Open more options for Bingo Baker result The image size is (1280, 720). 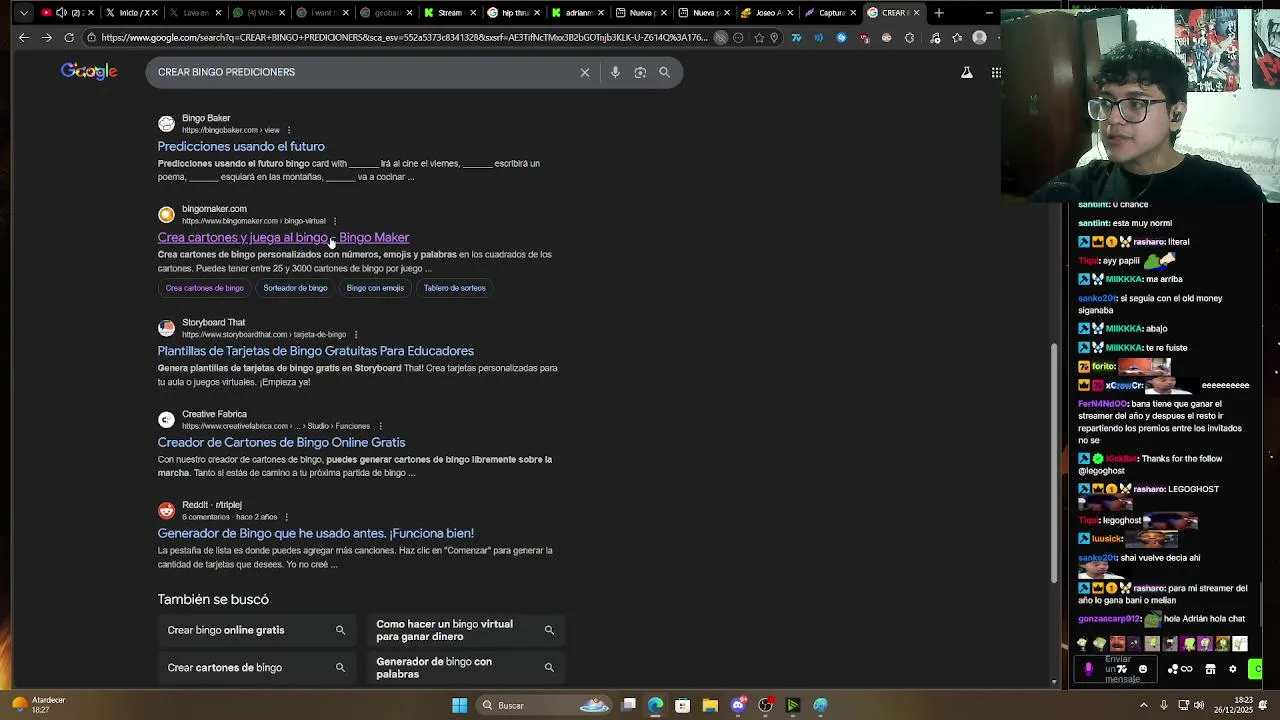tap(289, 130)
